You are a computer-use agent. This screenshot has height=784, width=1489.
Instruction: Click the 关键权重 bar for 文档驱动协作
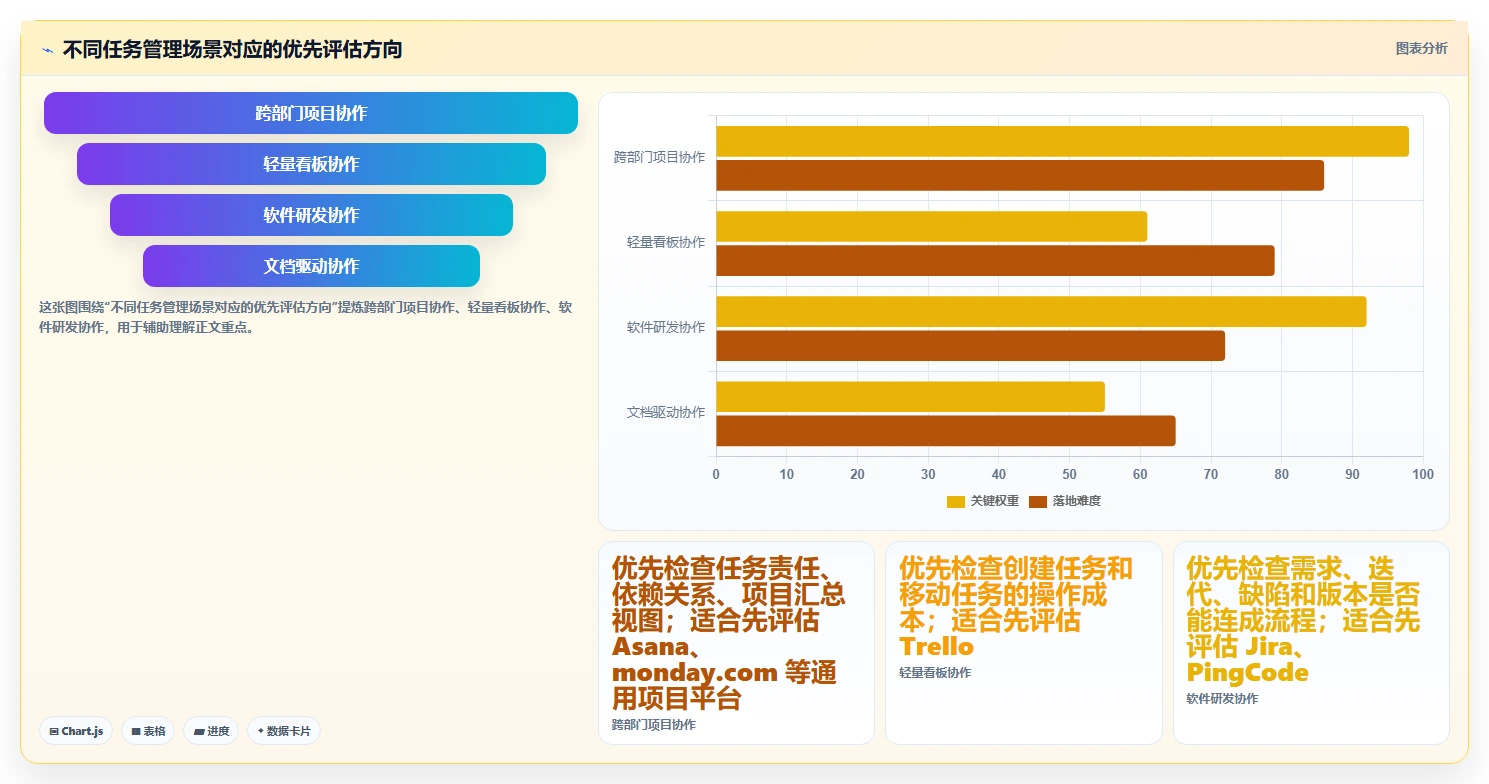[x=910, y=396]
